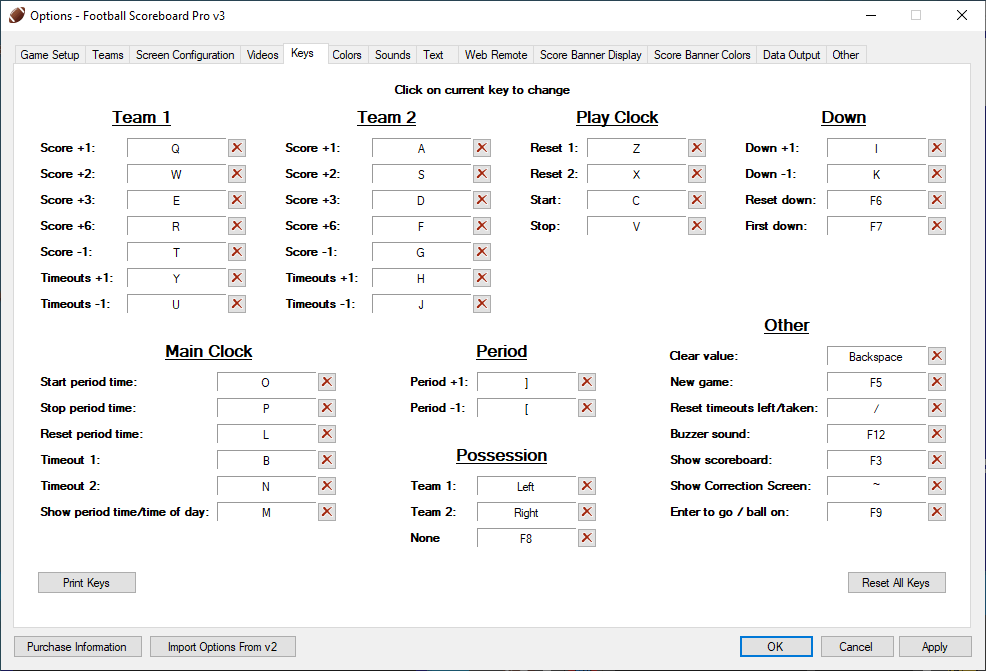986x671 pixels.
Task: Remove the Period +1 key binding
Action: coord(587,382)
